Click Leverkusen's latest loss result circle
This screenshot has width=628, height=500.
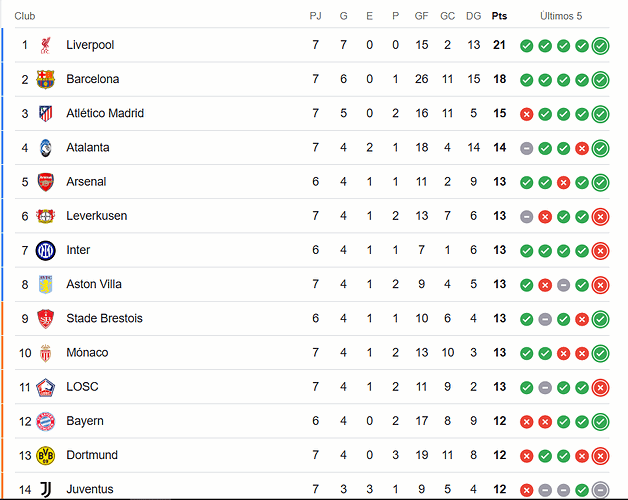point(600,216)
